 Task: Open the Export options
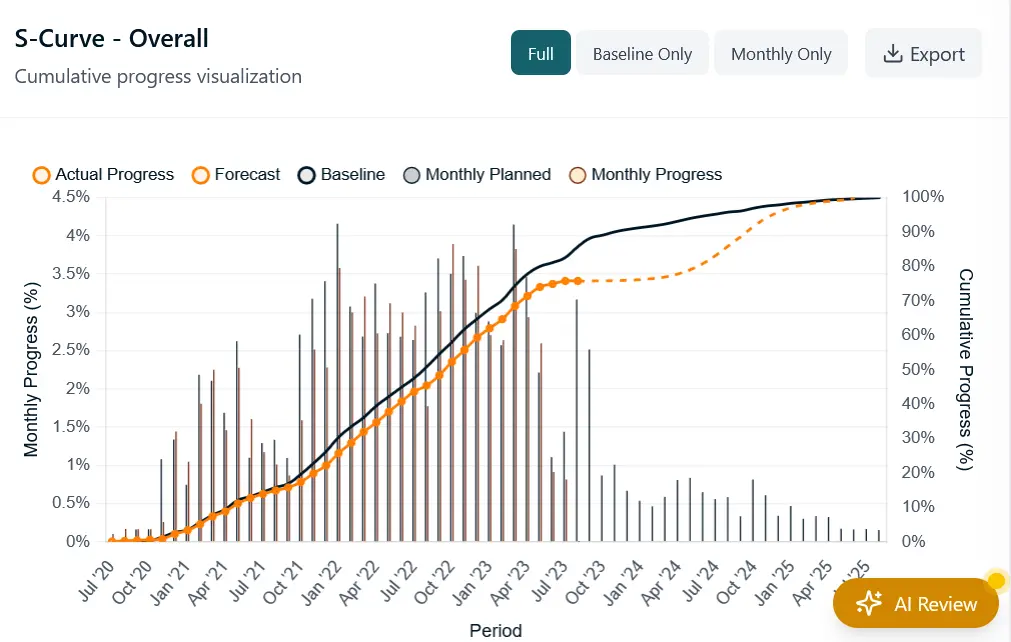coord(923,53)
